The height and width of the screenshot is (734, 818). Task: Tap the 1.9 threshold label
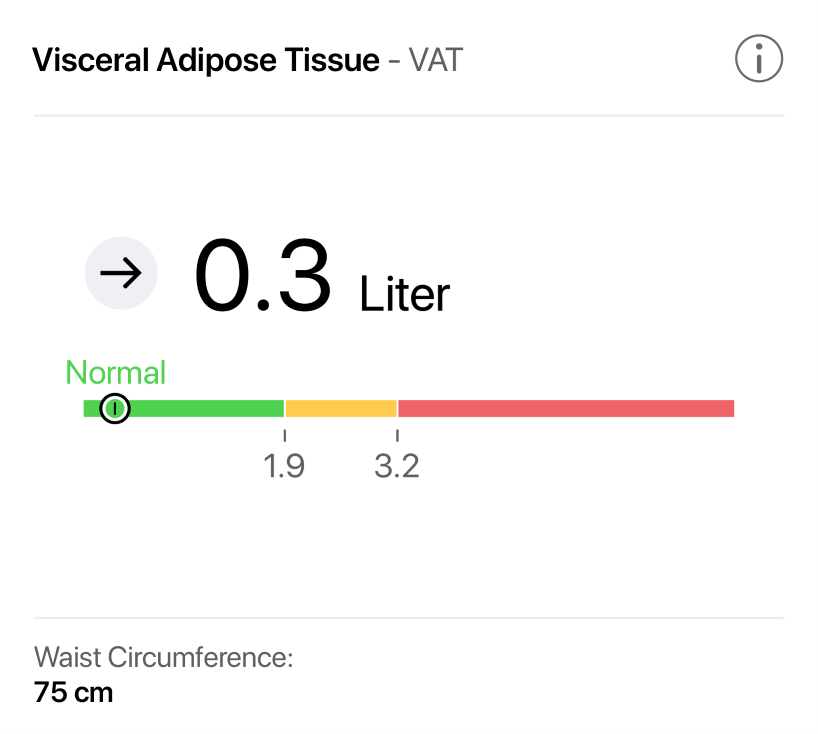pos(286,465)
